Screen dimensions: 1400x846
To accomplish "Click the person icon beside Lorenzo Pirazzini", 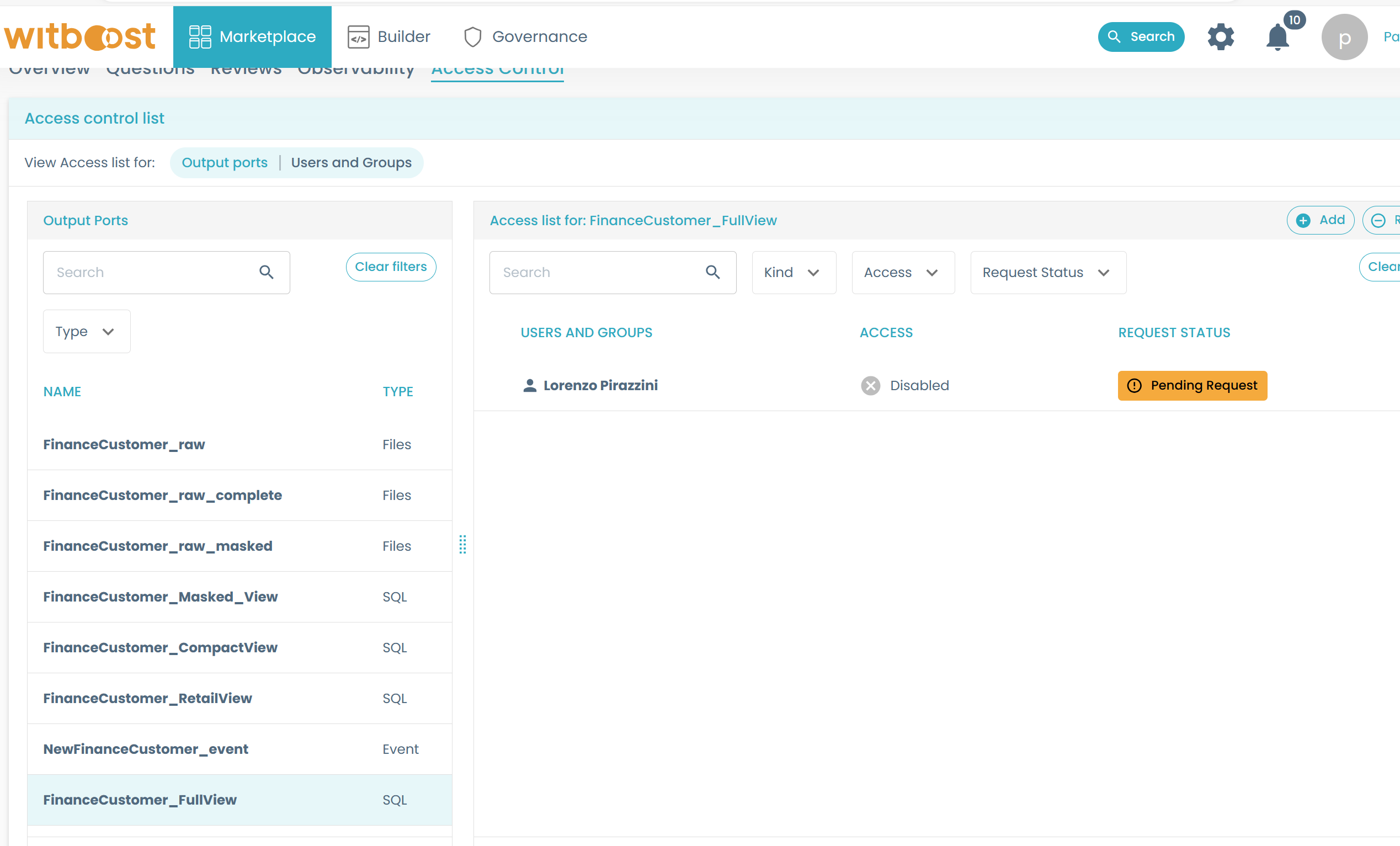I will click(530, 385).
